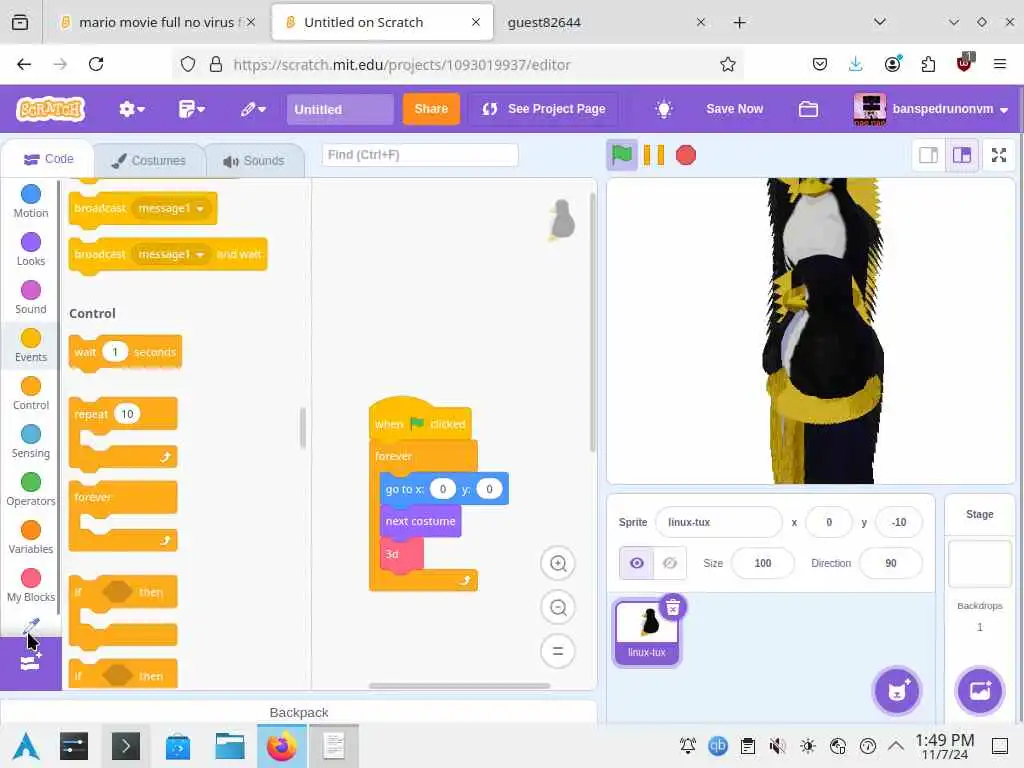Zoom in the code workspace
The height and width of the screenshot is (768, 1024).
(558, 564)
